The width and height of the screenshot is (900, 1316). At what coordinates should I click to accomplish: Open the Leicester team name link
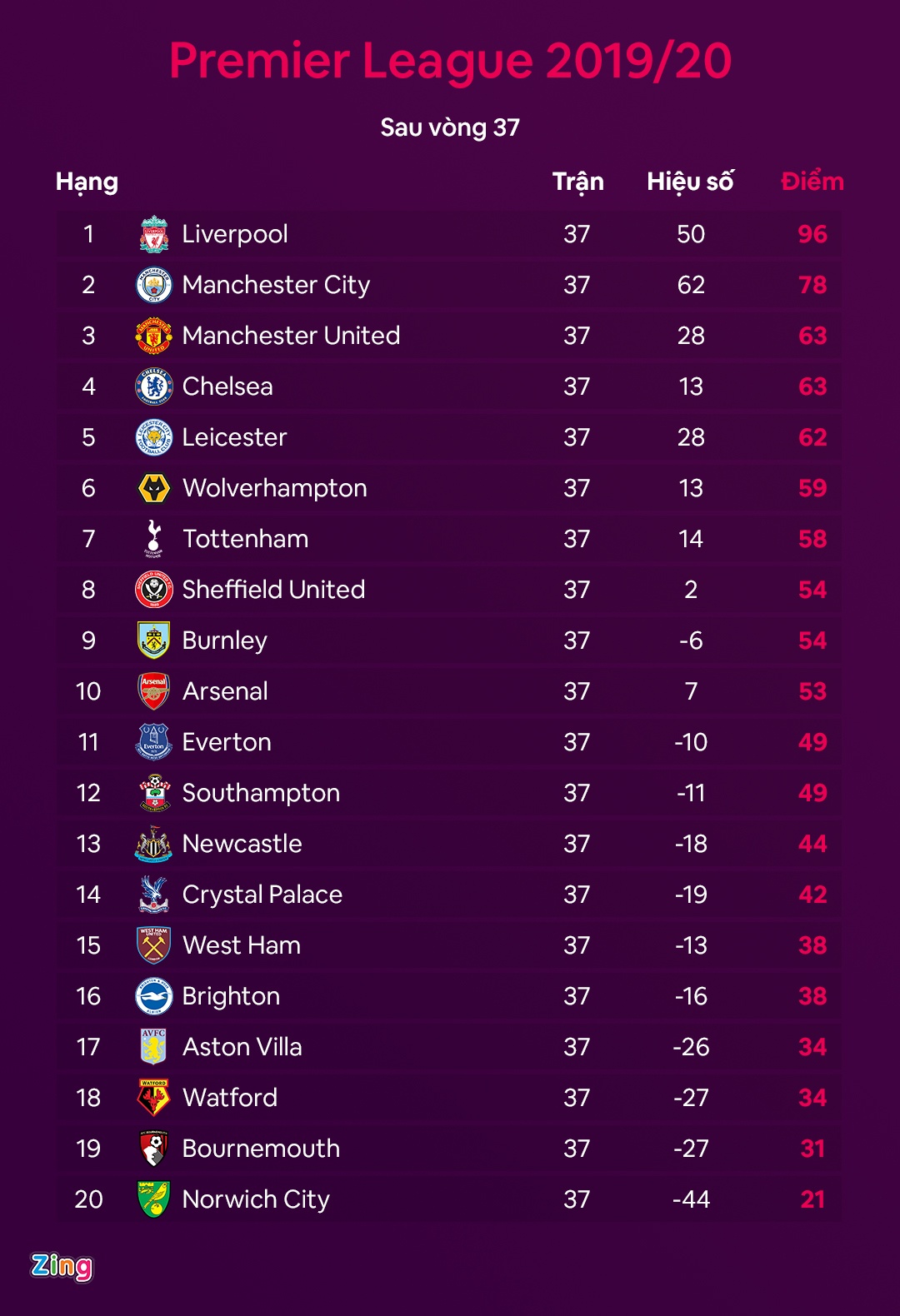pos(234,437)
